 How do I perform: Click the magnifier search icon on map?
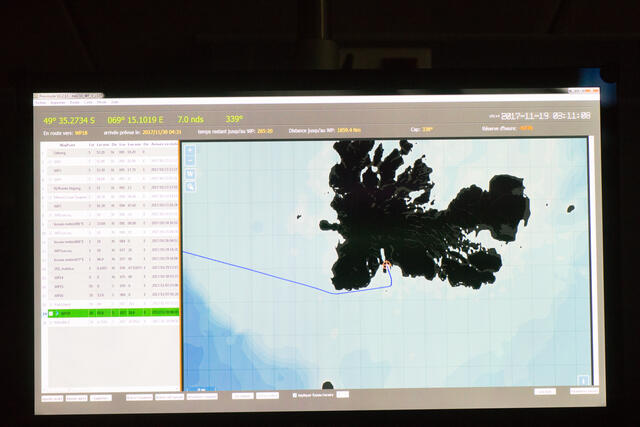190,186
